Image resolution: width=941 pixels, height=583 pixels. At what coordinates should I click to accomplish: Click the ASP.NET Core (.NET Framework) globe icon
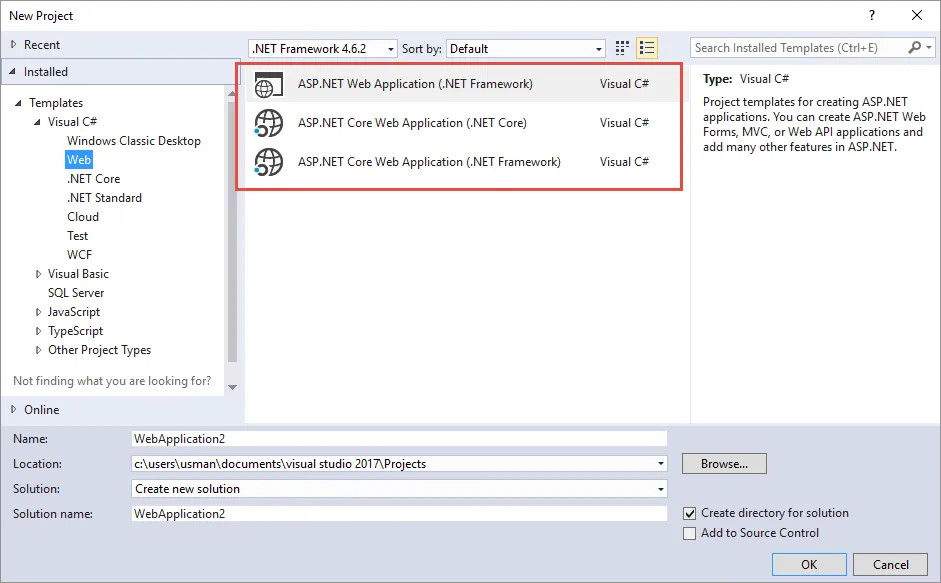click(268, 162)
